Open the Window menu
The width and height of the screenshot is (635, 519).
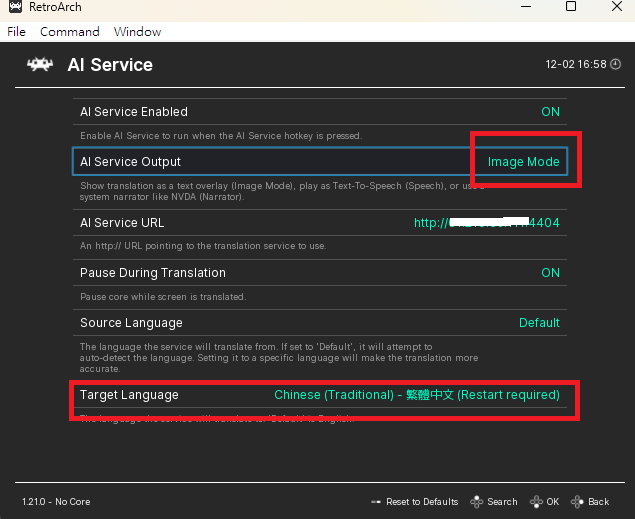pyautogui.click(x=137, y=32)
